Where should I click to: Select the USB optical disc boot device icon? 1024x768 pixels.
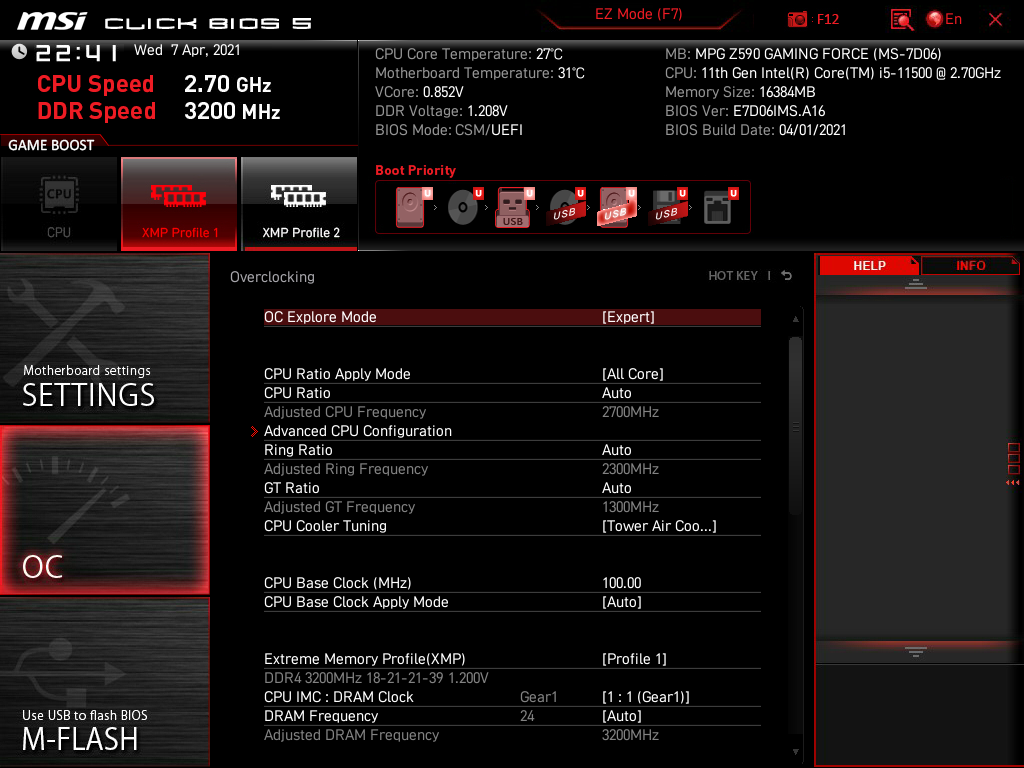(566, 207)
